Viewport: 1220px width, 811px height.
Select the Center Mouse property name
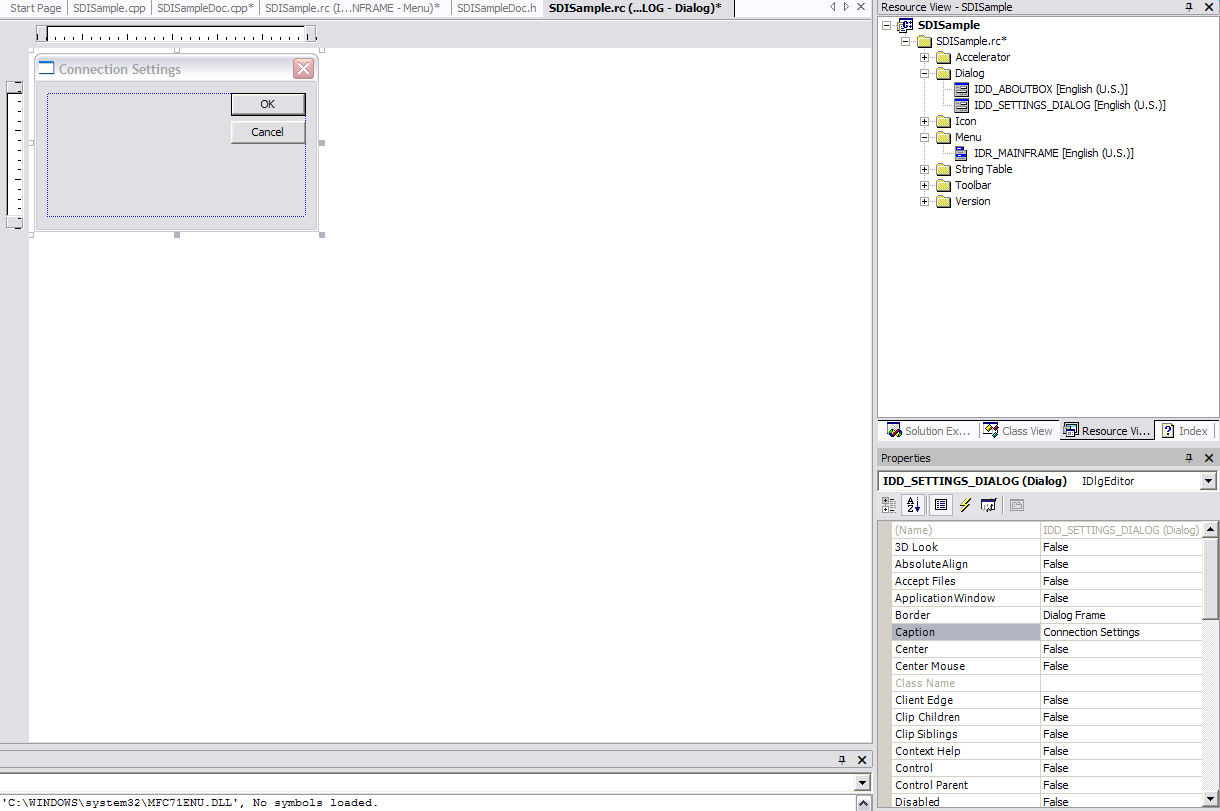coord(966,666)
